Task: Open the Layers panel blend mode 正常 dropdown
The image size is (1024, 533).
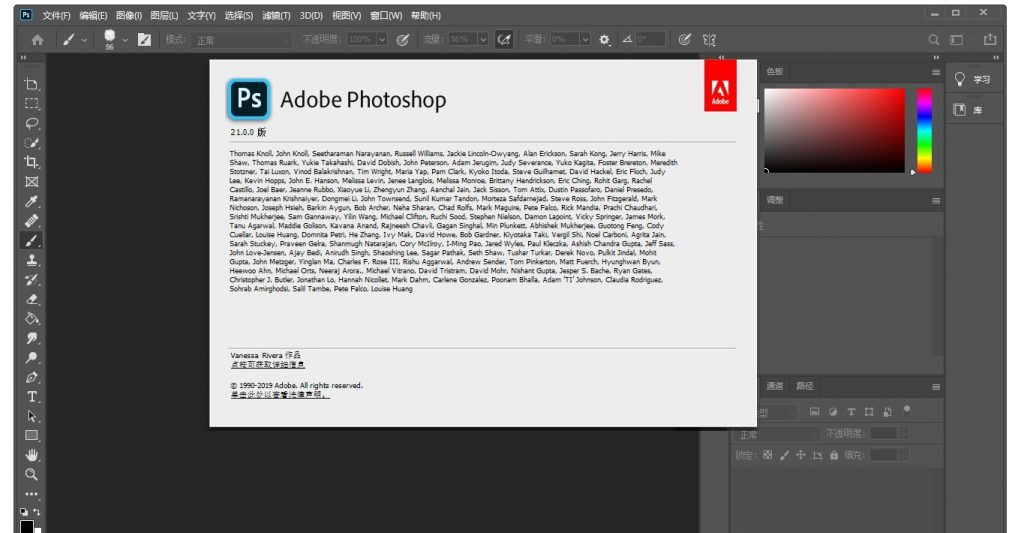Action: [x=776, y=434]
